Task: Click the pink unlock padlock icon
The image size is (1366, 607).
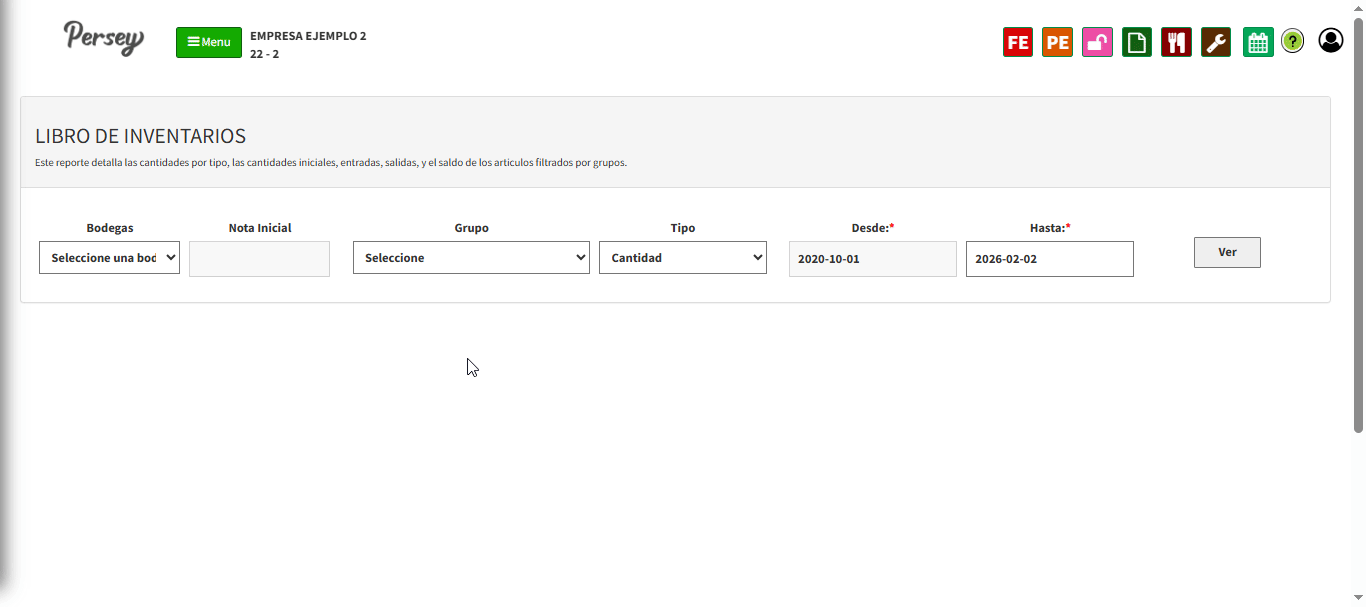Action: (x=1097, y=42)
